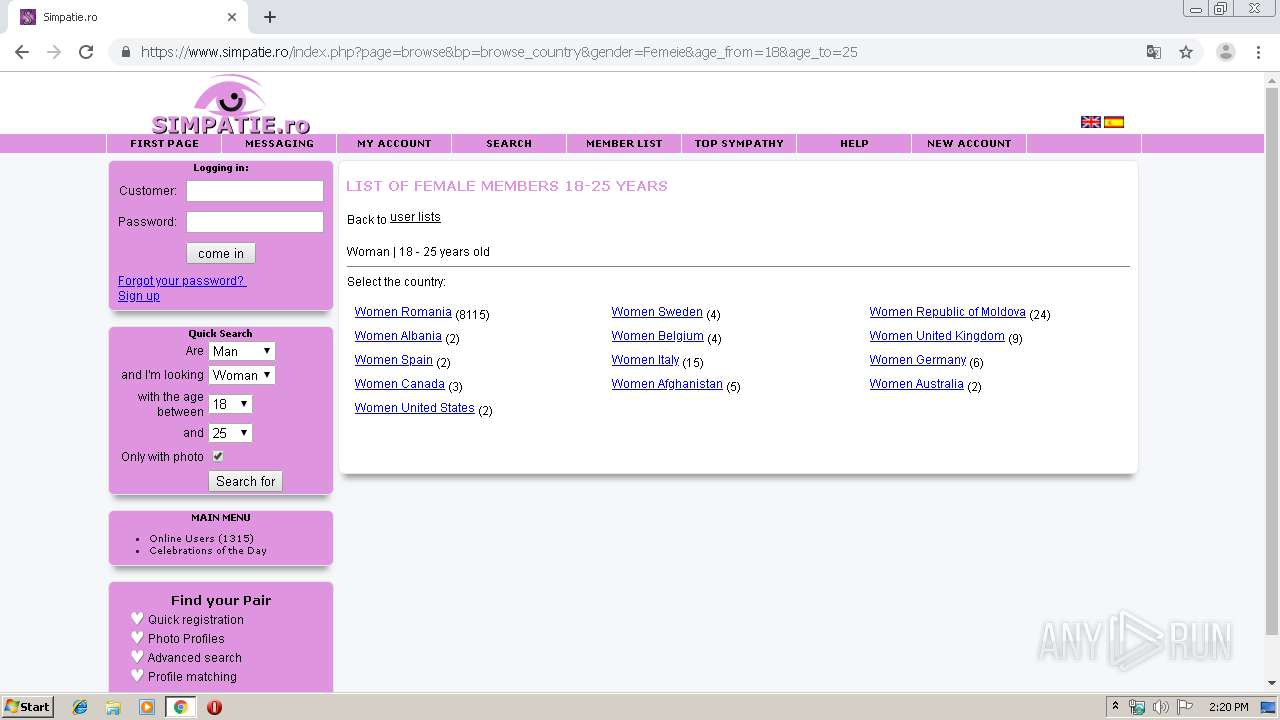Open FIRST PAGE menu item
1280x720 pixels.
click(x=164, y=144)
